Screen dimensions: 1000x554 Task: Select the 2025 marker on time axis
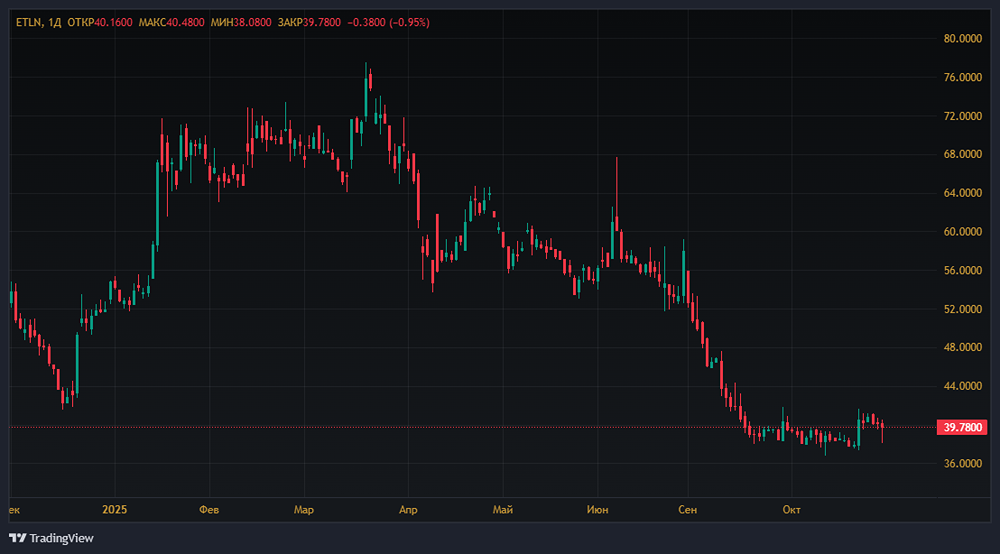(x=115, y=509)
